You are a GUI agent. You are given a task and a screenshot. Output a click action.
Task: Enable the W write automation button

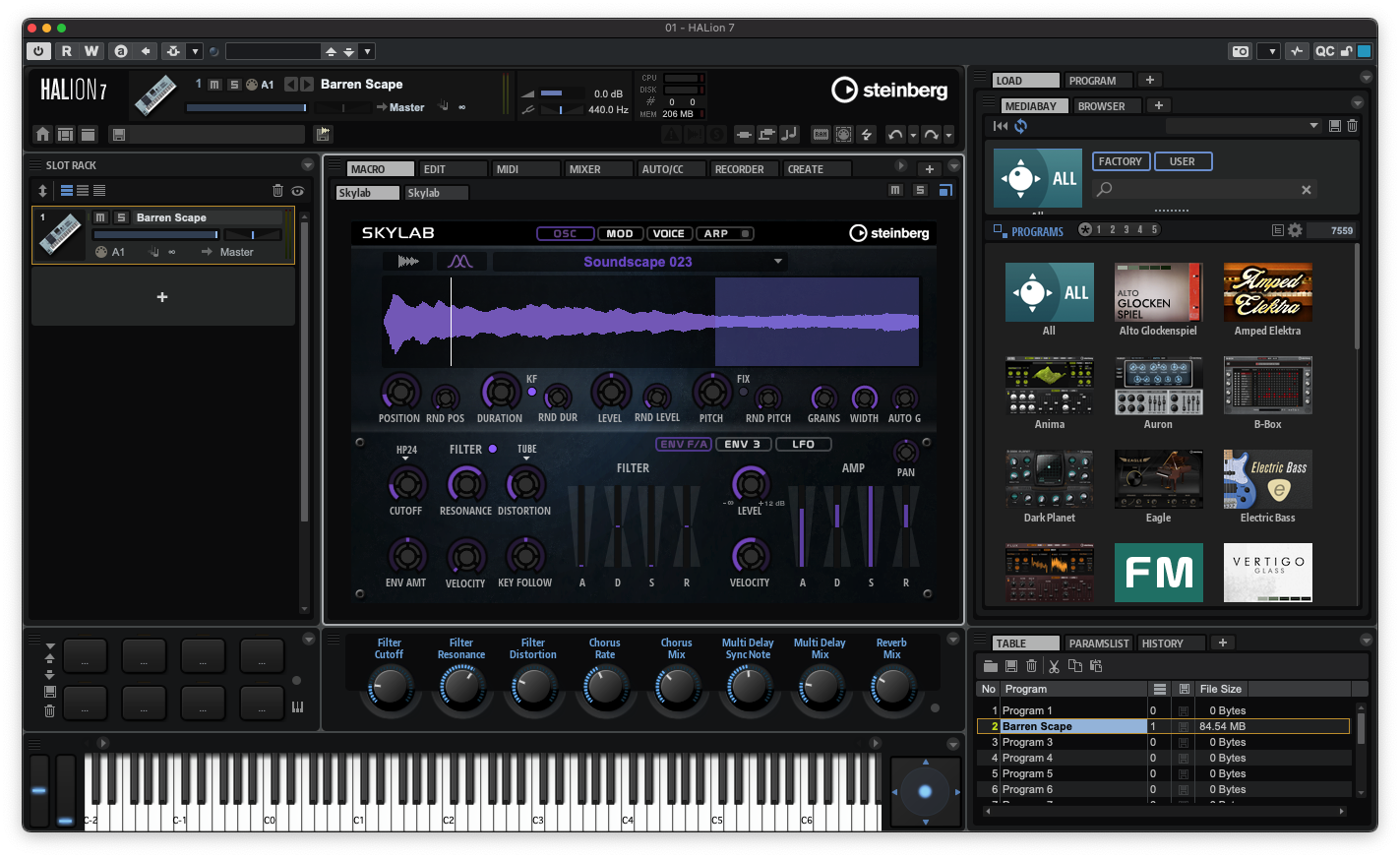coord(91,51)
